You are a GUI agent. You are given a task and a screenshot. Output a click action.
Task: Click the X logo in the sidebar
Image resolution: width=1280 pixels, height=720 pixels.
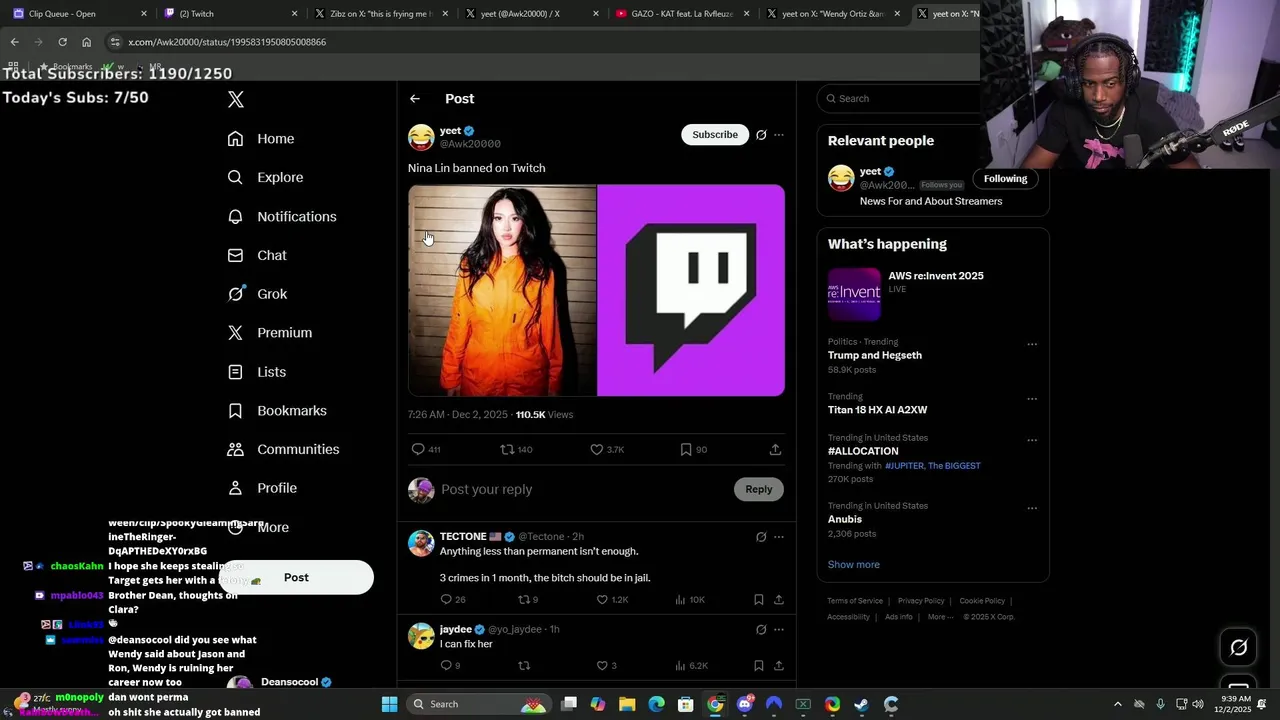click(236, 99)
